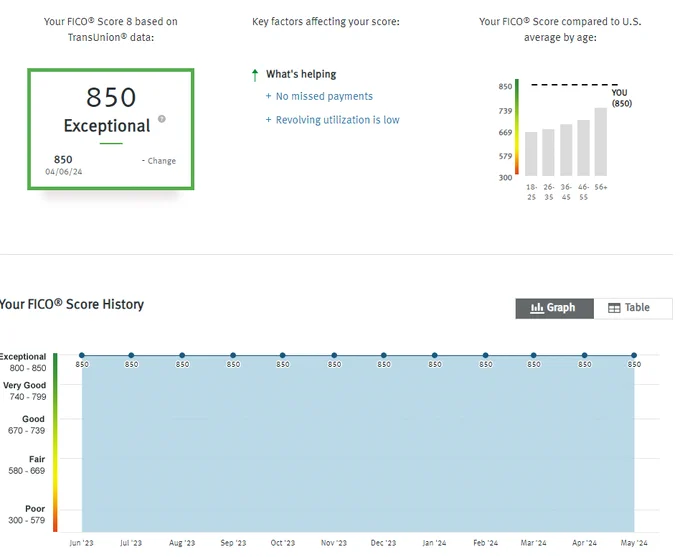Image resolution: width=680 pixels, height=557 pixels.
Task: Select the Dec '23 data point
Action: coord(384,355)
